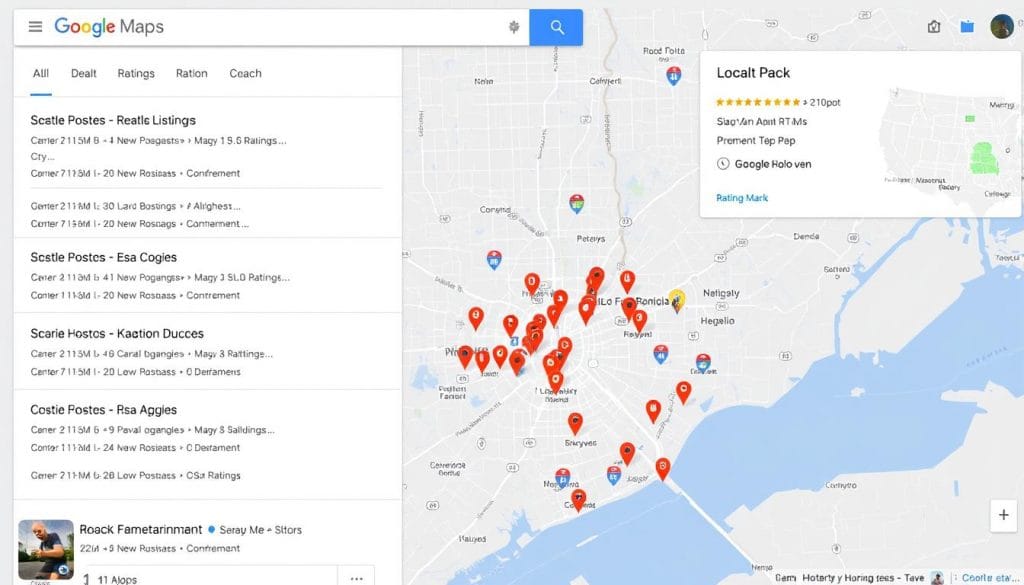Click the yellow map pin near Natigaly

point(677,300)
